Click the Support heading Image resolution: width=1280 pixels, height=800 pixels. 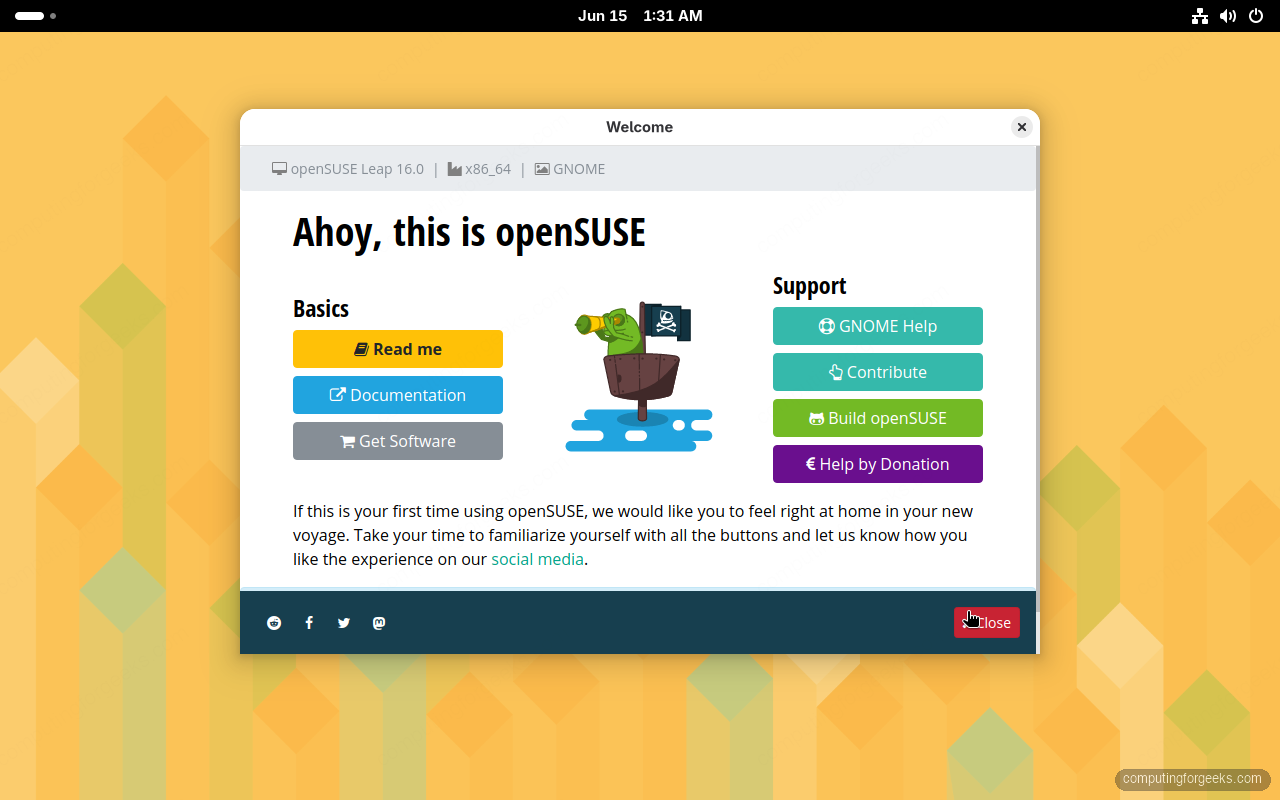point(809,286)
